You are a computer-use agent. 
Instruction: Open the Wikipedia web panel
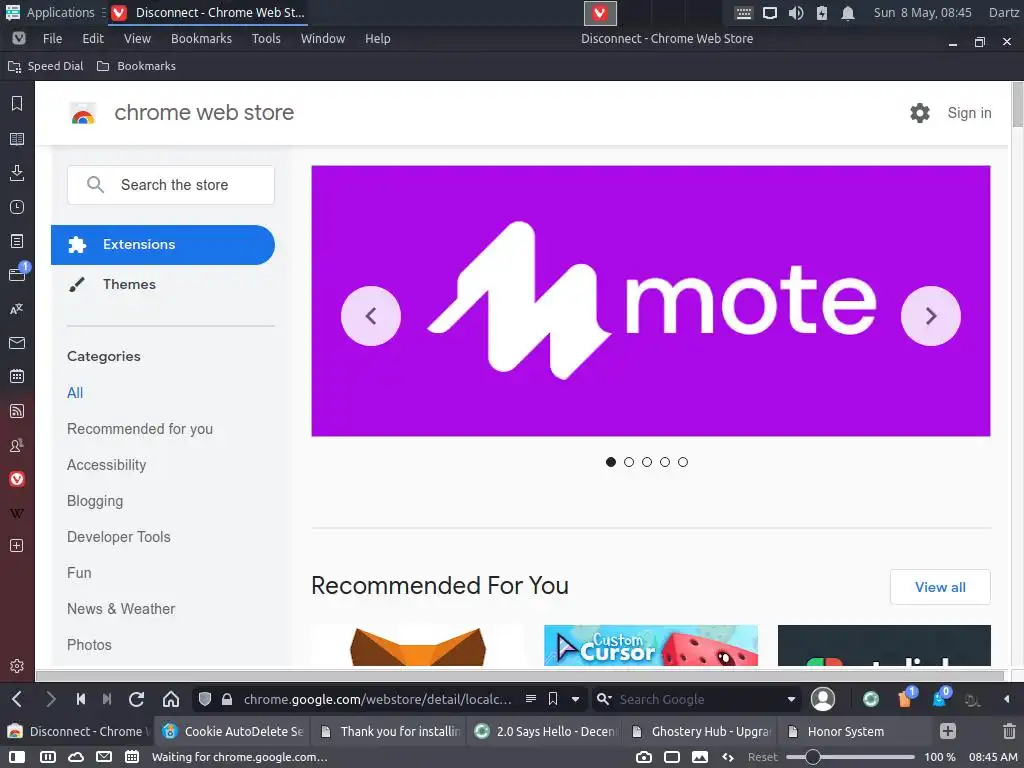coord(17,513)
